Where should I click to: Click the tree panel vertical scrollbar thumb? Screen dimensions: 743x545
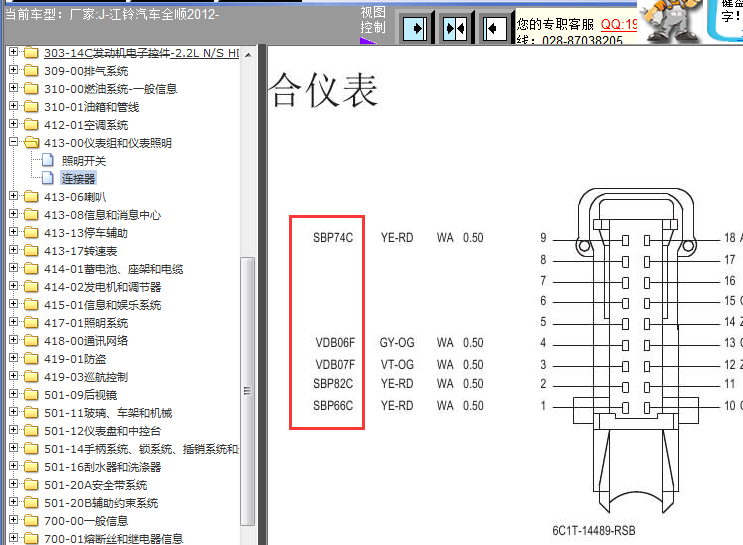click(x=247, y=391)
